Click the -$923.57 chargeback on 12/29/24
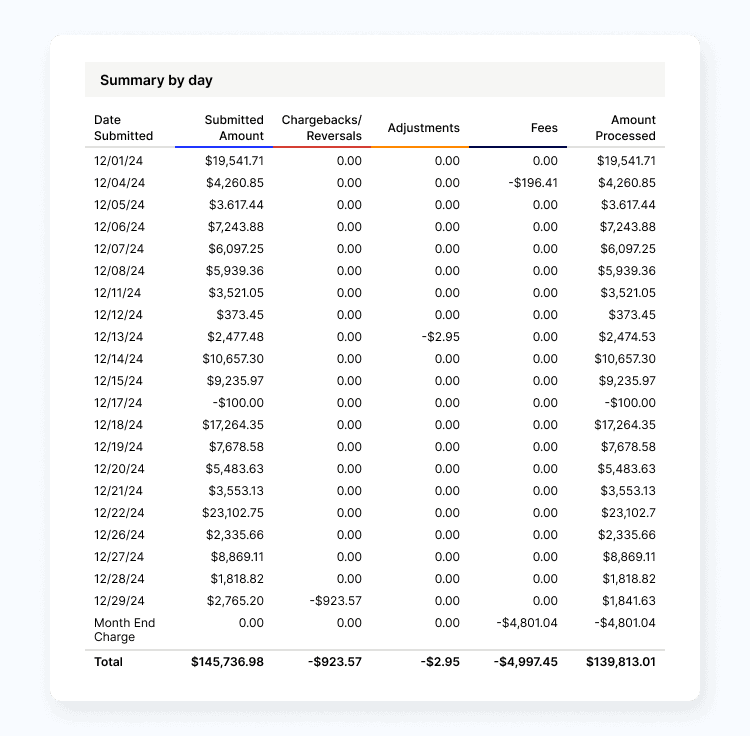This screenshot has width=750, height=736. click(335, 601)
